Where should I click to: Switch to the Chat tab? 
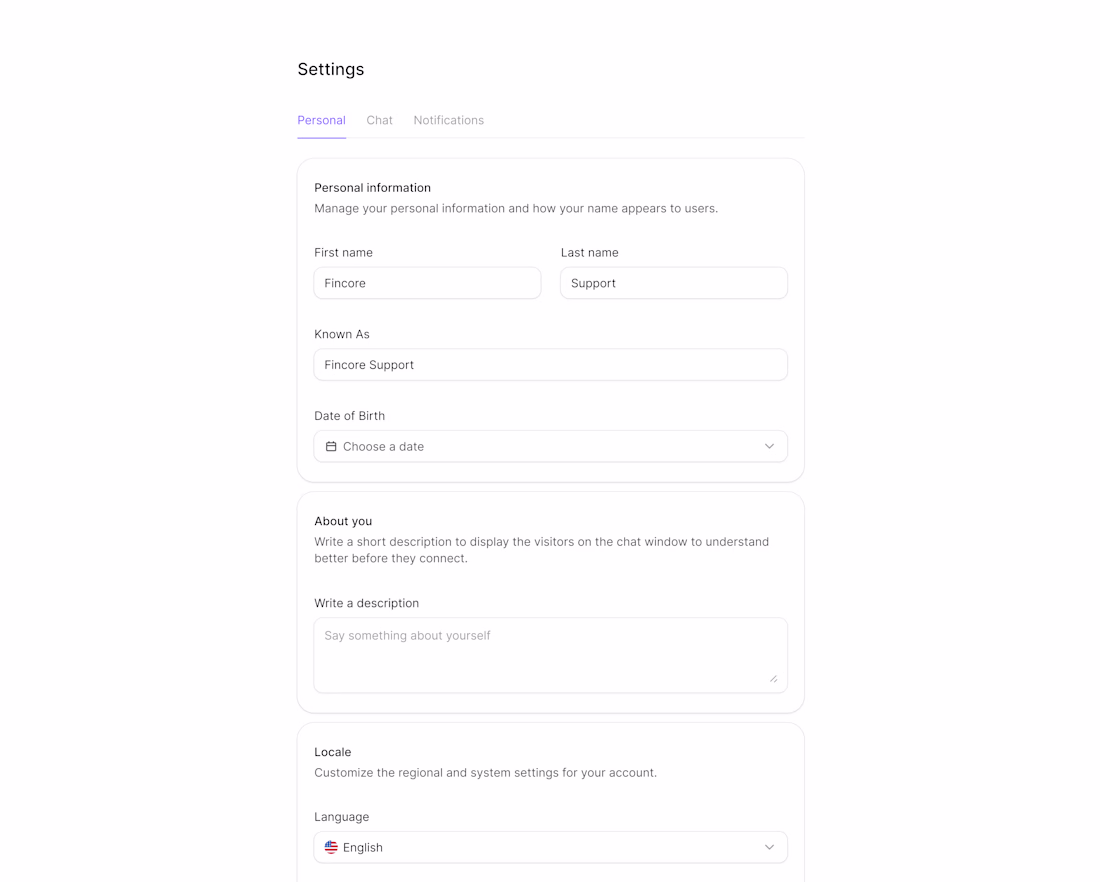tap(379, 120)
